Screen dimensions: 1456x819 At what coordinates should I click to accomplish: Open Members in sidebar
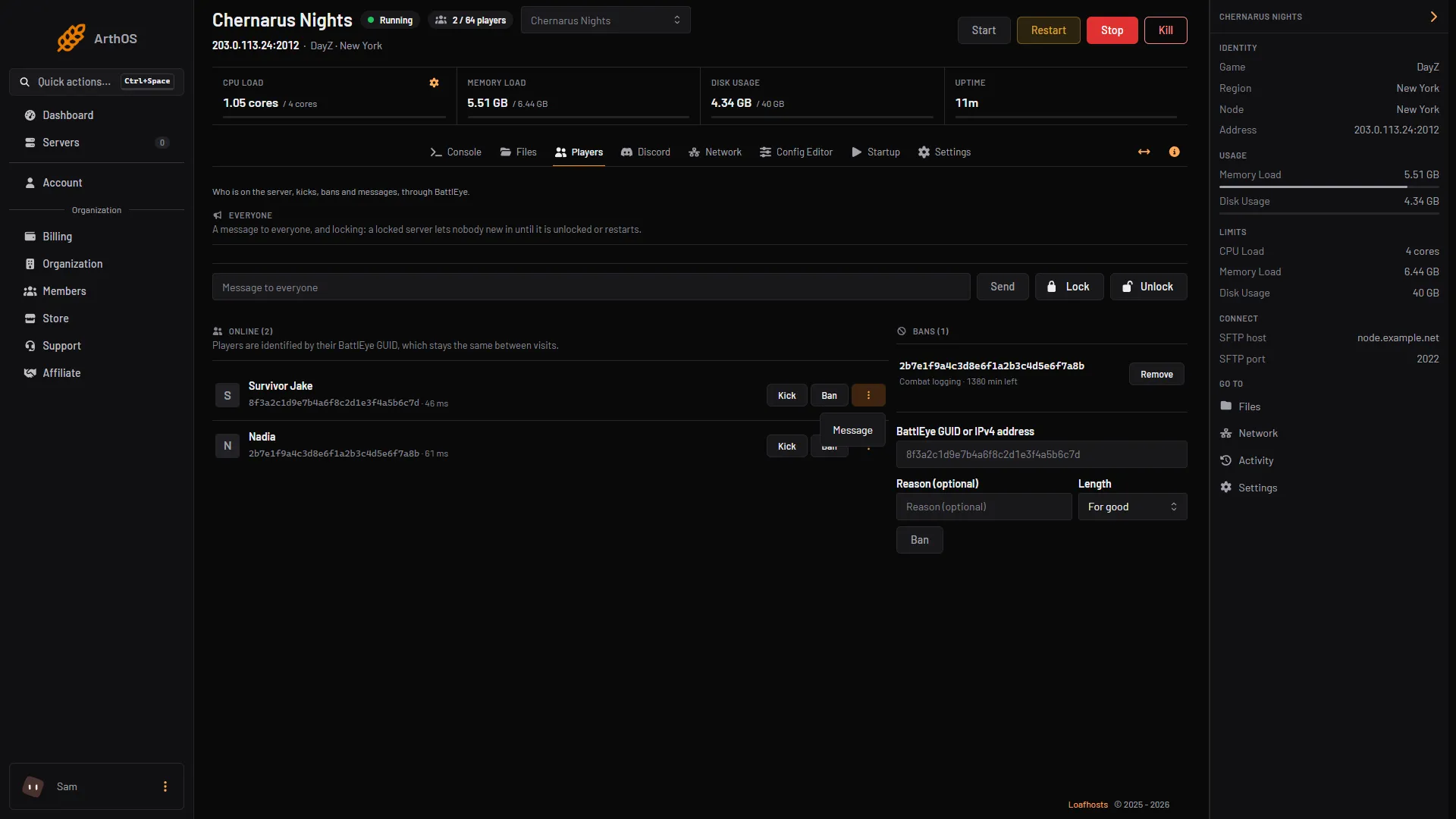tap(96, 291)
